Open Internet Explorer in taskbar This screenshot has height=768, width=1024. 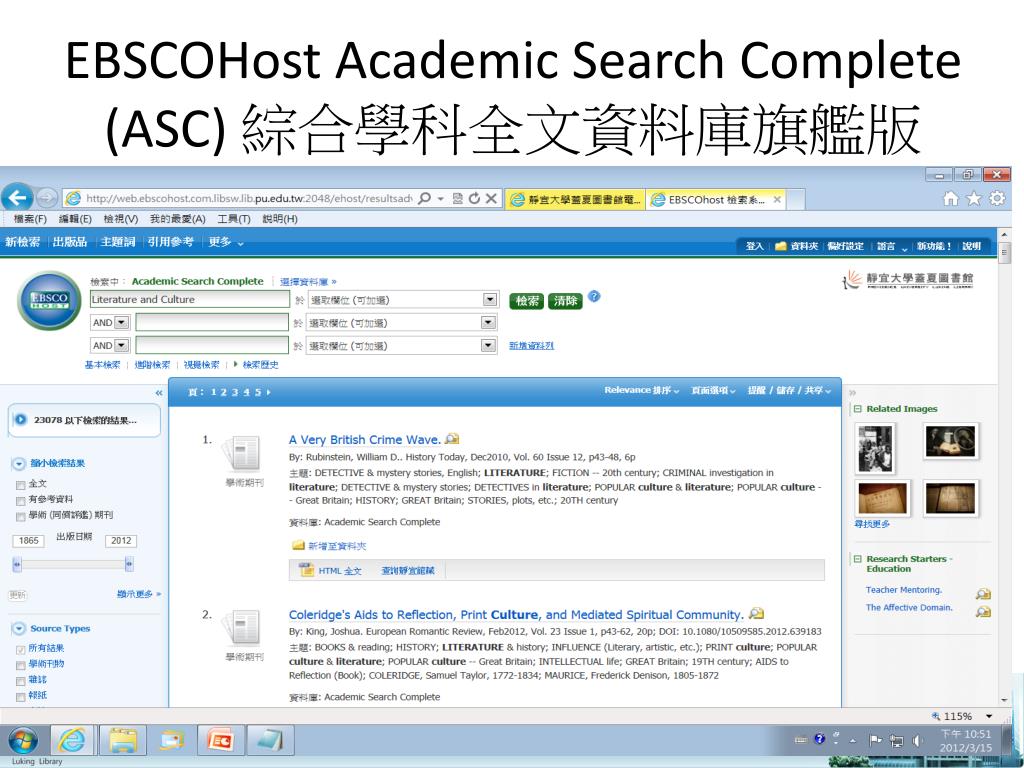pos(72,741)
